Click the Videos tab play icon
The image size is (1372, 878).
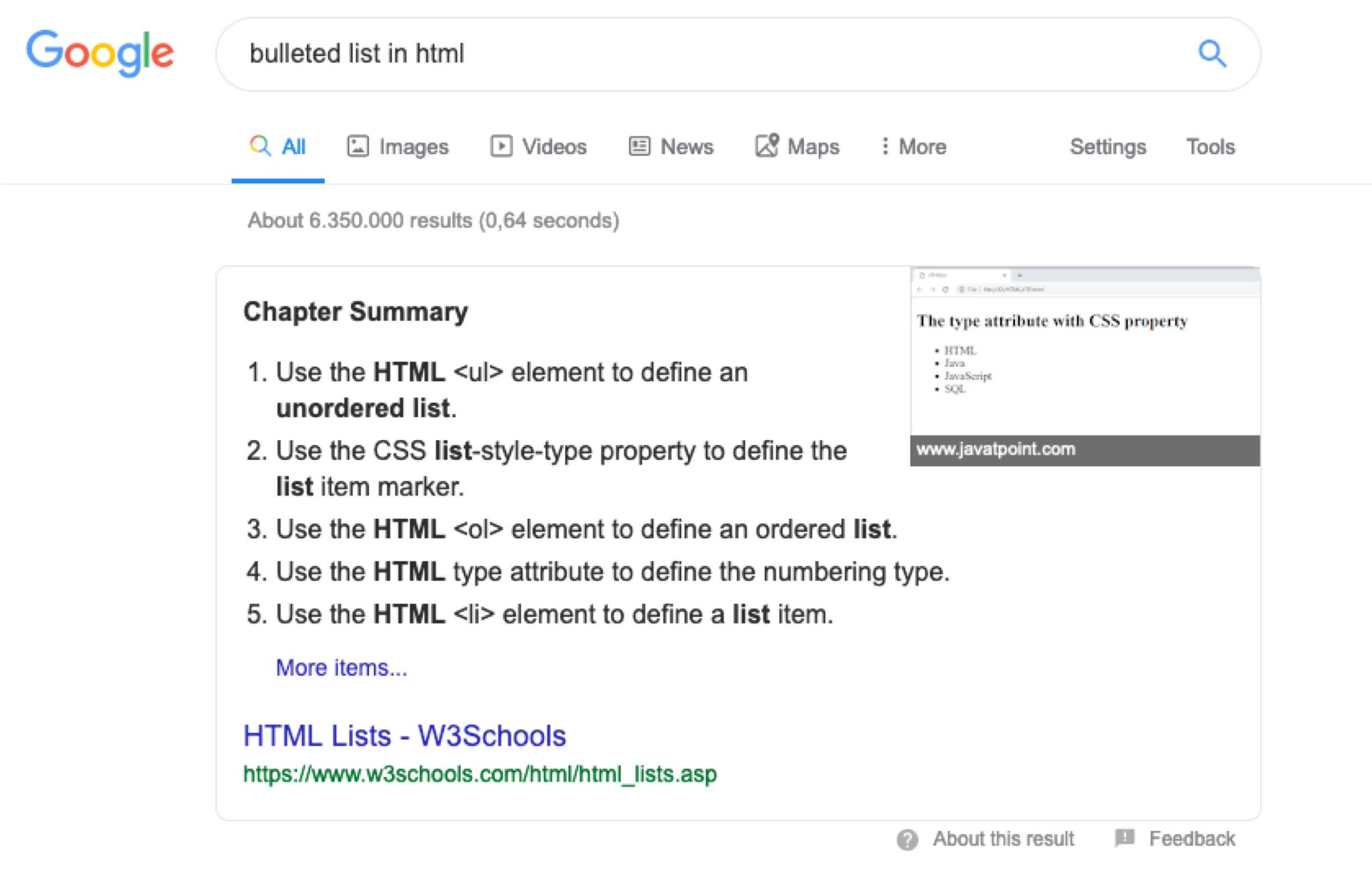click(x=500, y=146)
